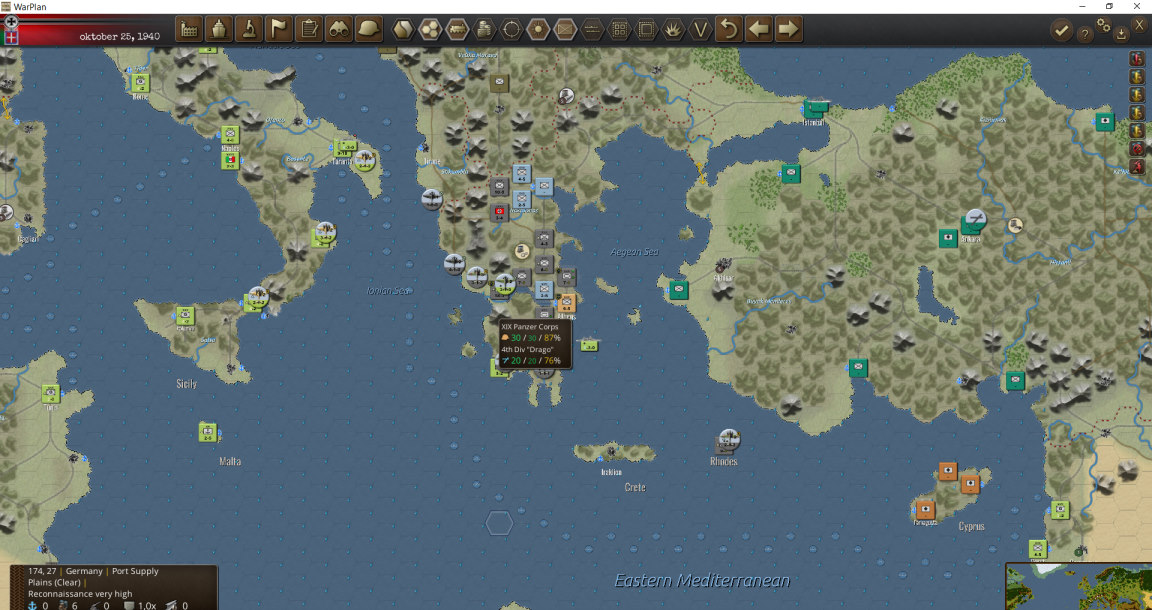Screen dimensions: 1152x610
Task: Select the Italian flag unit below Naples
Action: click(231, 160)
